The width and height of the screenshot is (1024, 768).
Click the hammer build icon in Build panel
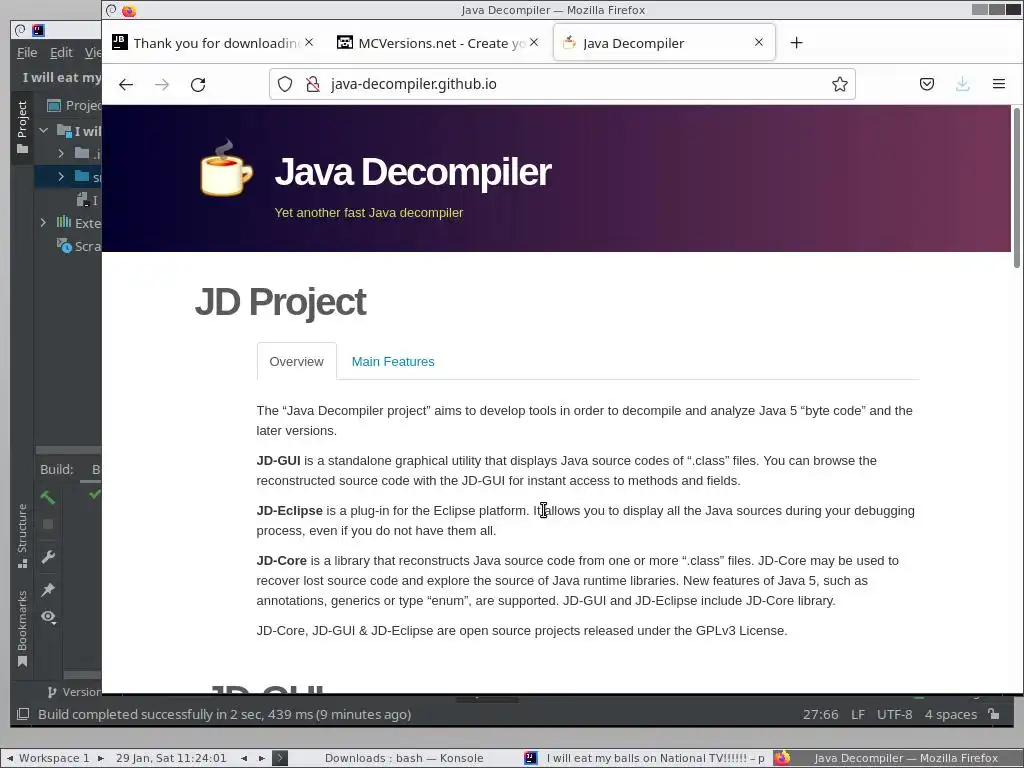pos(48,497)
